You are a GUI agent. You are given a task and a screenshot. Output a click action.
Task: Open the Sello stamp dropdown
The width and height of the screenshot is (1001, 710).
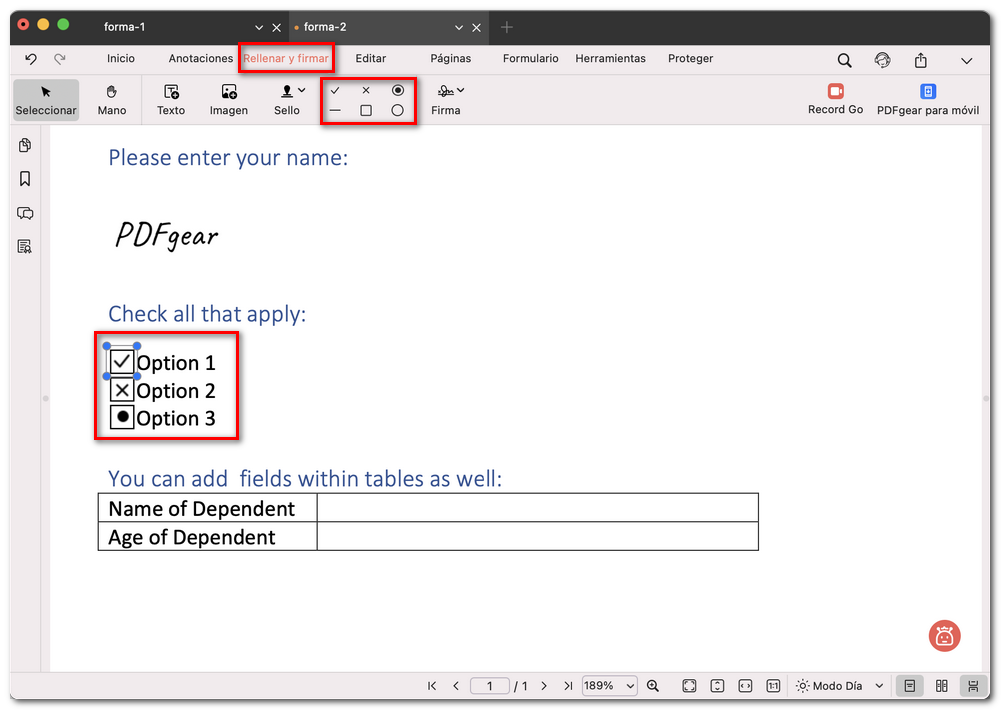(x=301, y=91)
